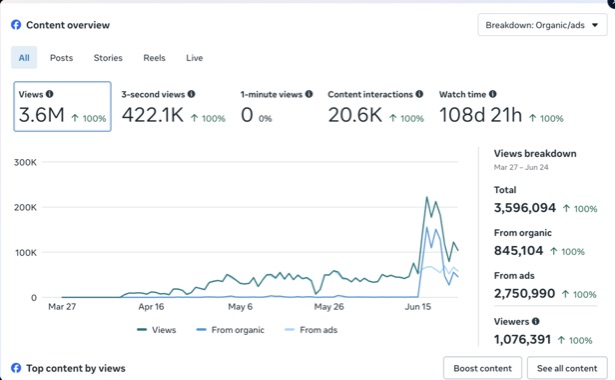Click Facebook logo beside Top content by views

[16, 368]
